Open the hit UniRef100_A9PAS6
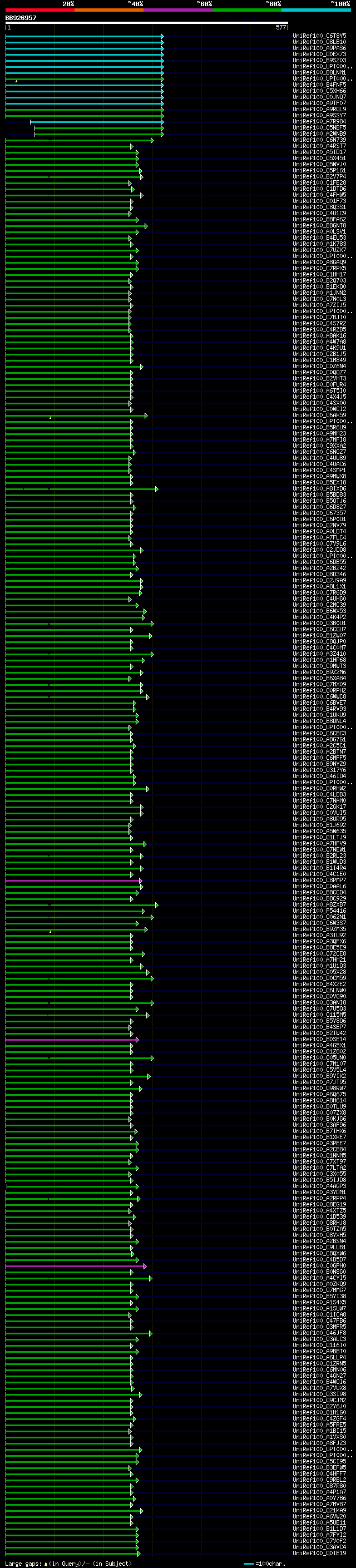The width and height of the screenshot is (356, 1568). pos(319,48)
